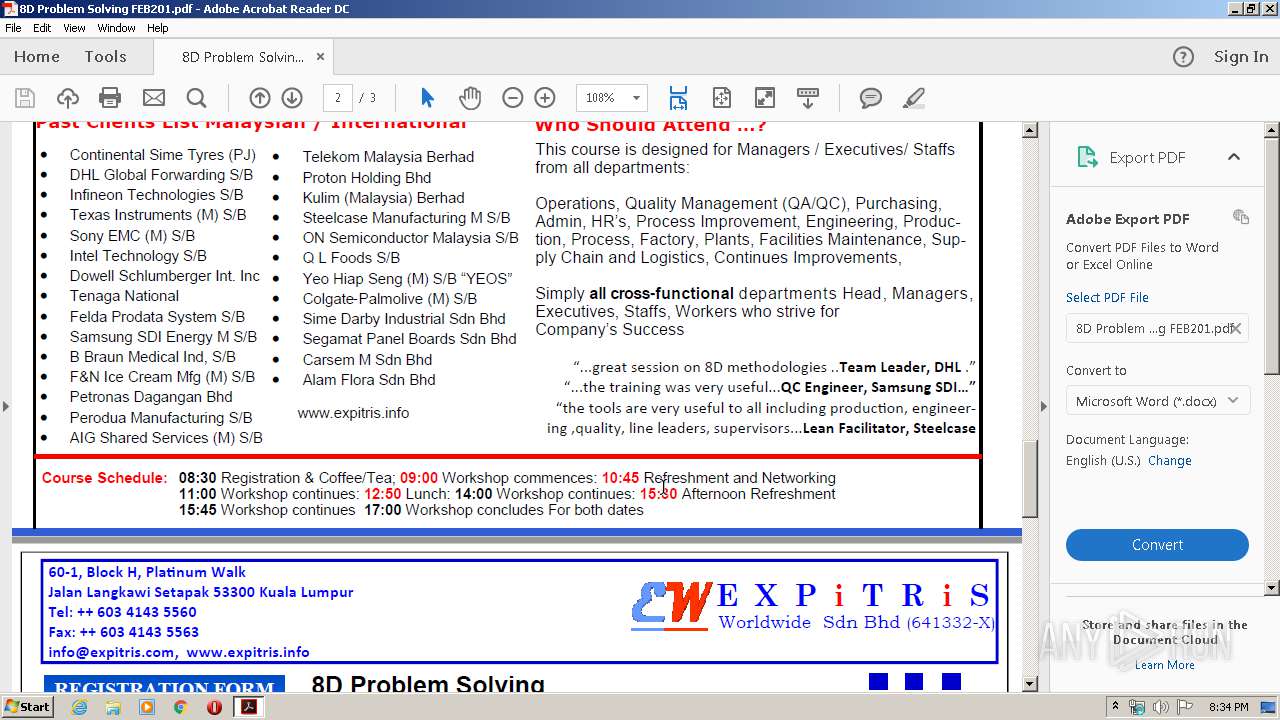1280x720 pixels.
Task: Click the Windows Start button
Action: [27, 707]
